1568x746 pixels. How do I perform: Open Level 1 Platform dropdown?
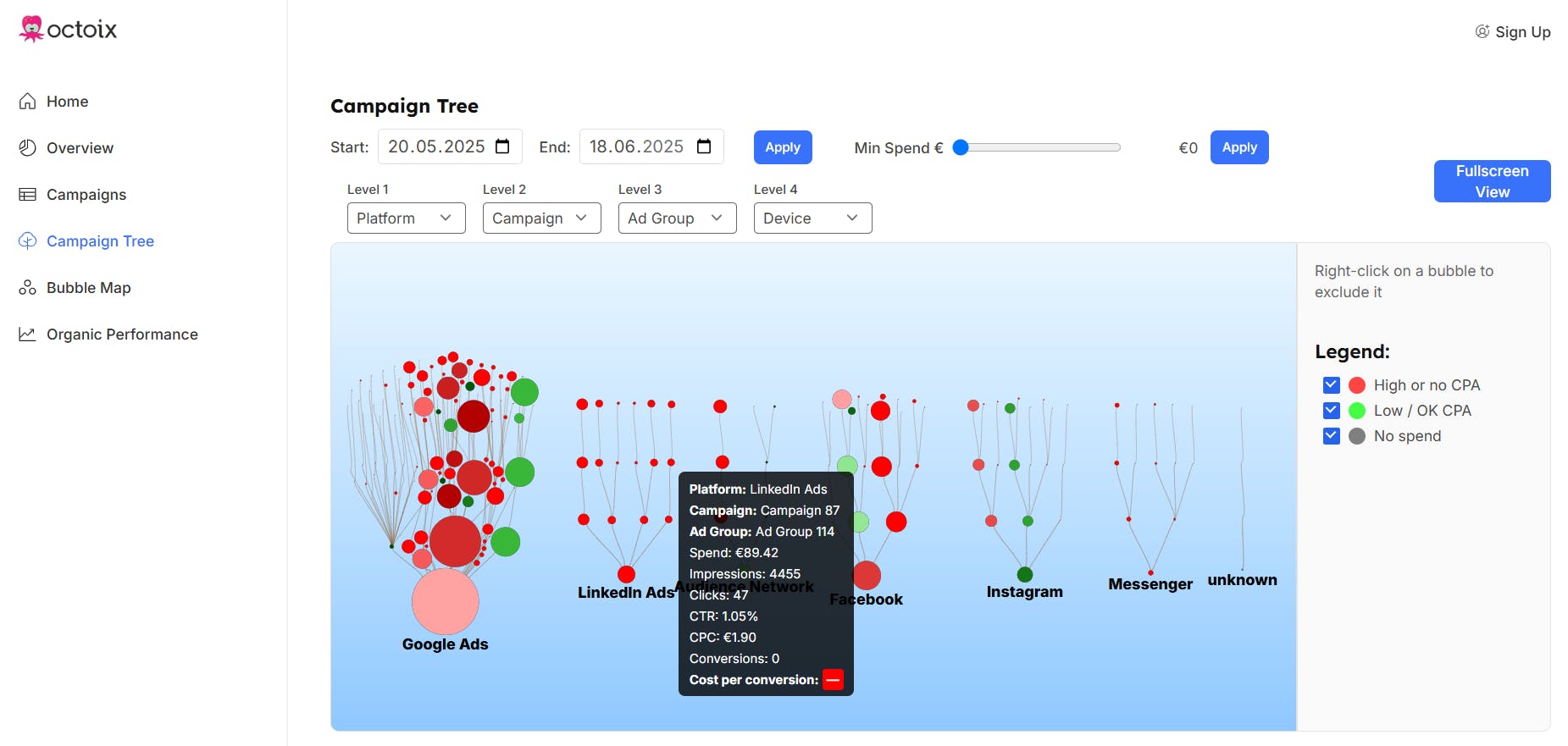point(407,218)
